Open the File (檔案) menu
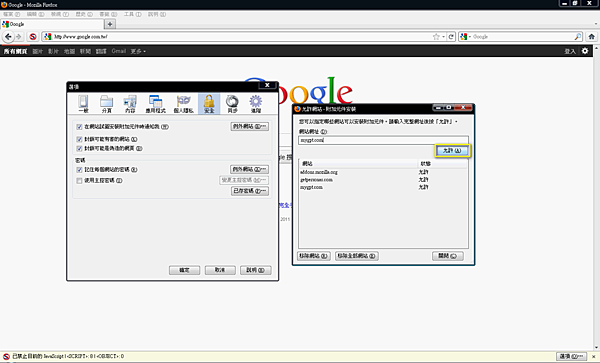Image resolution: width=600 pixels, height=363 pixels. (11, 14)
